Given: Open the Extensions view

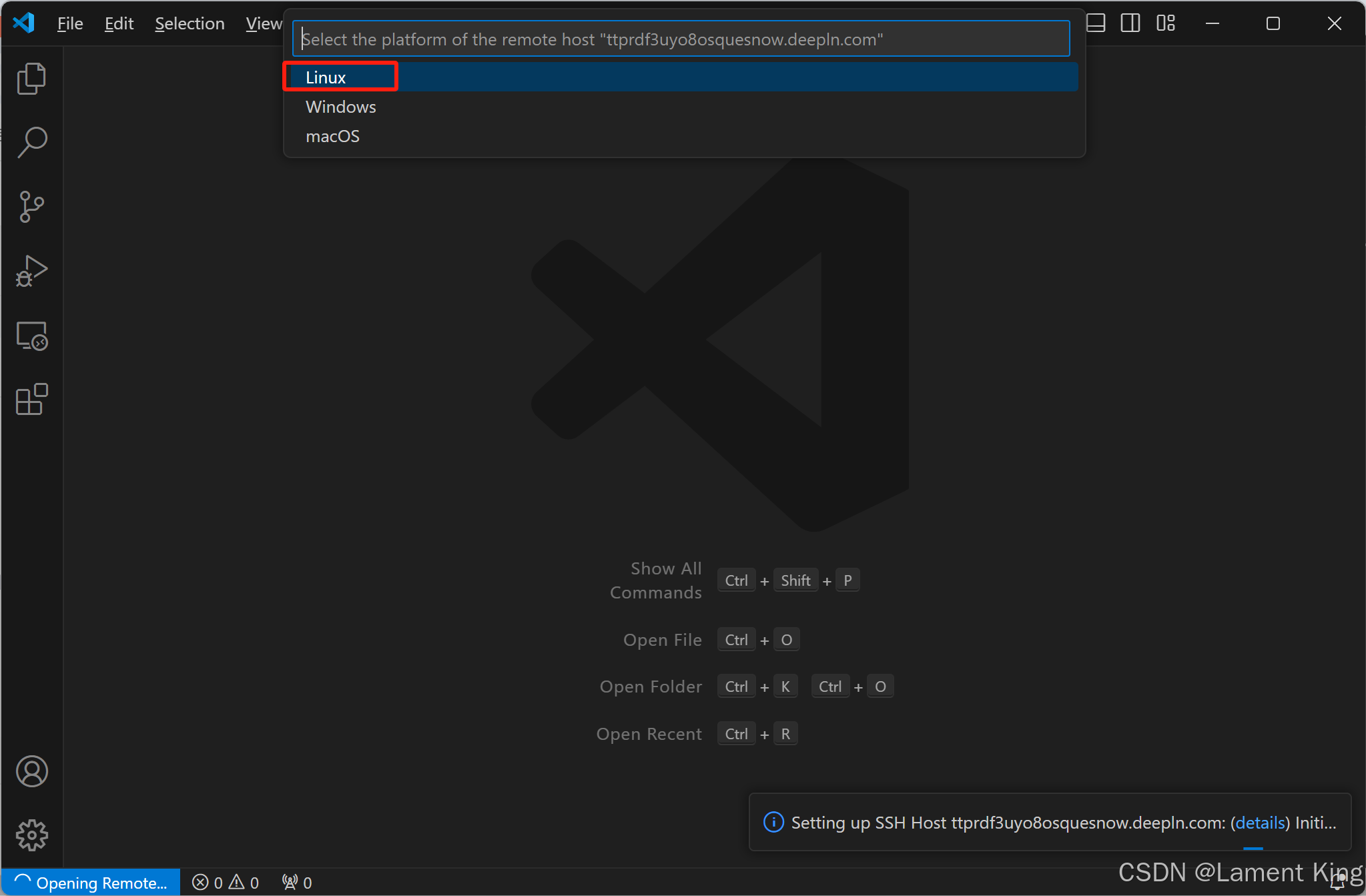Looking at the screenshot, I should click(x=31, y=400).
